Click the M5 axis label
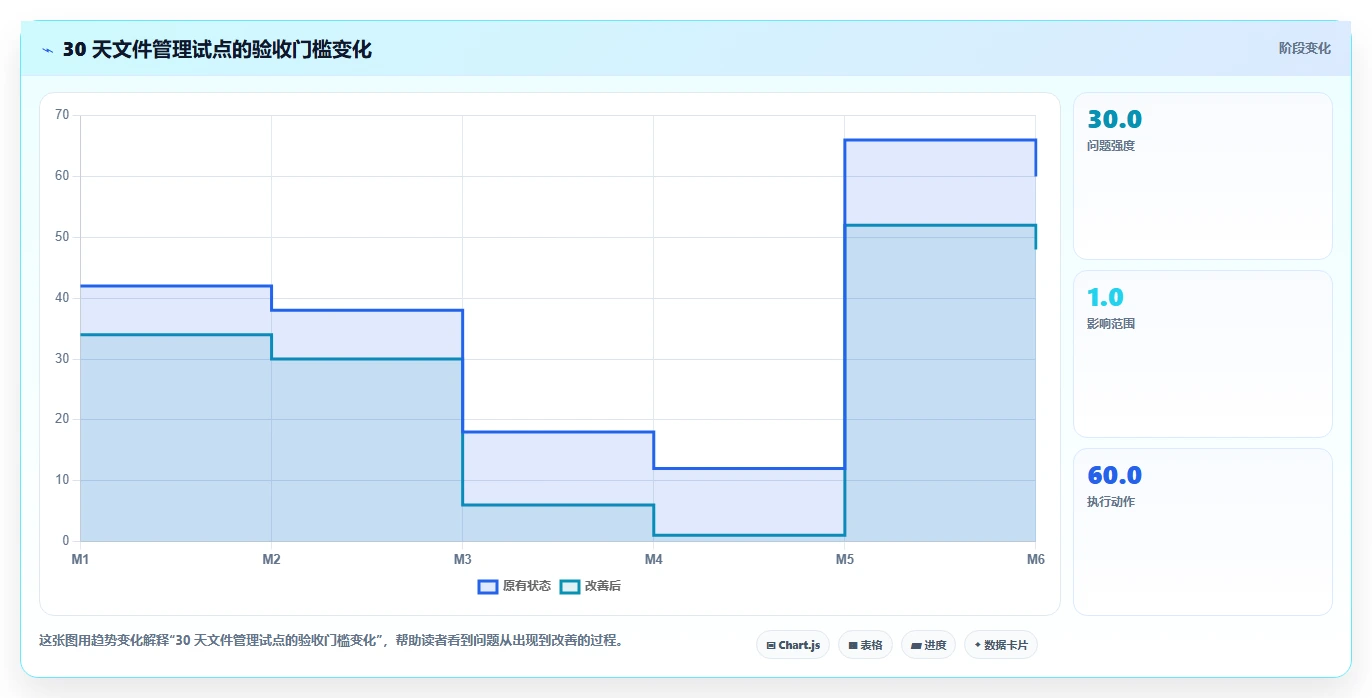Screen dimensions: 1372x698 (845, 559)
